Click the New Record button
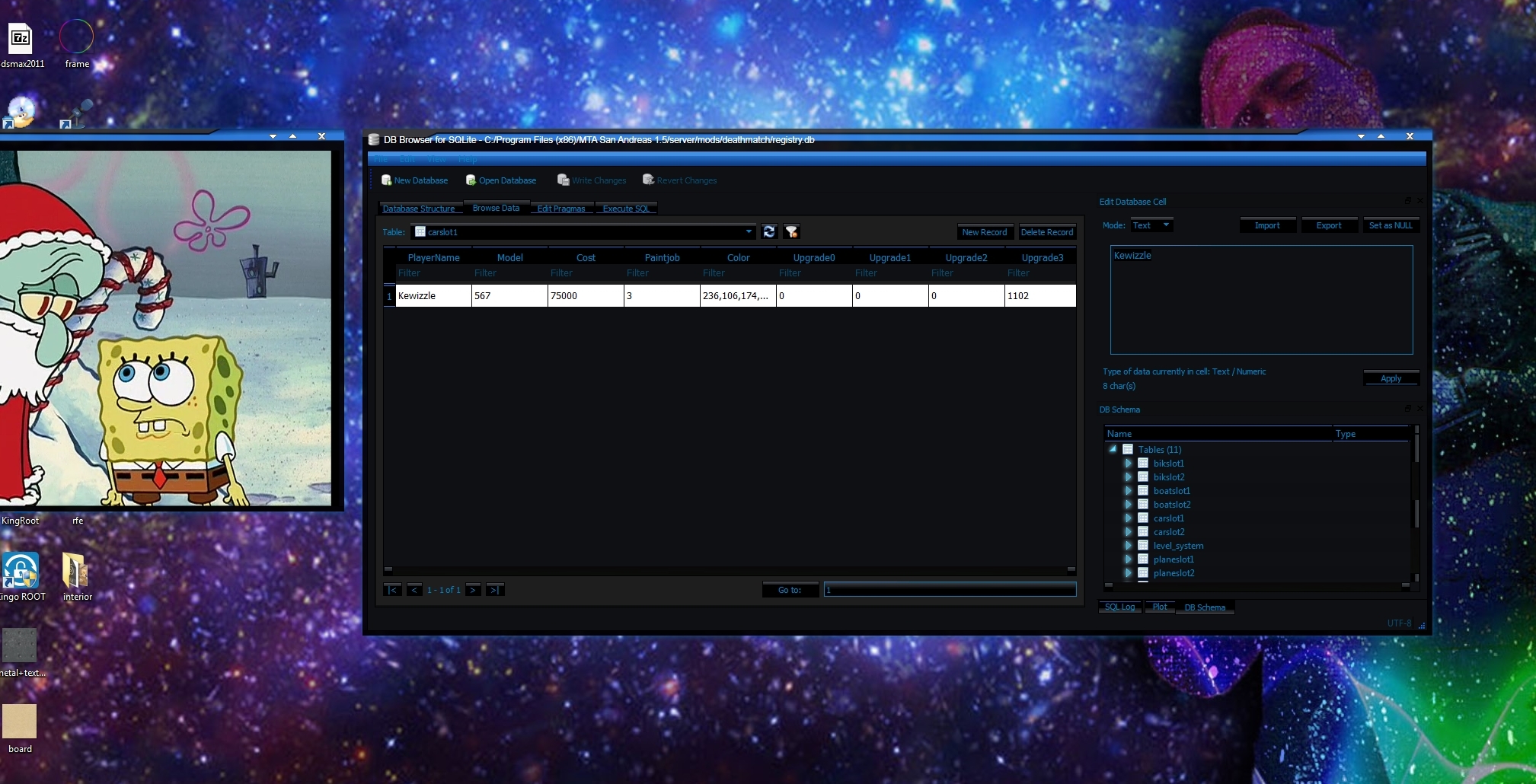1536x784 pixels. 985,232
